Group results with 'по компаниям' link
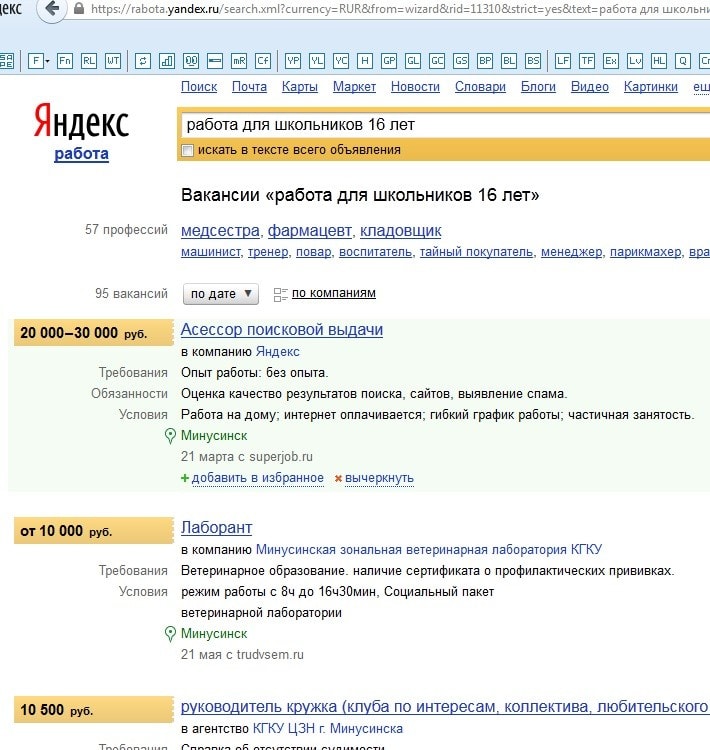Viewport: 710px width, 750px height. (333, 293)
